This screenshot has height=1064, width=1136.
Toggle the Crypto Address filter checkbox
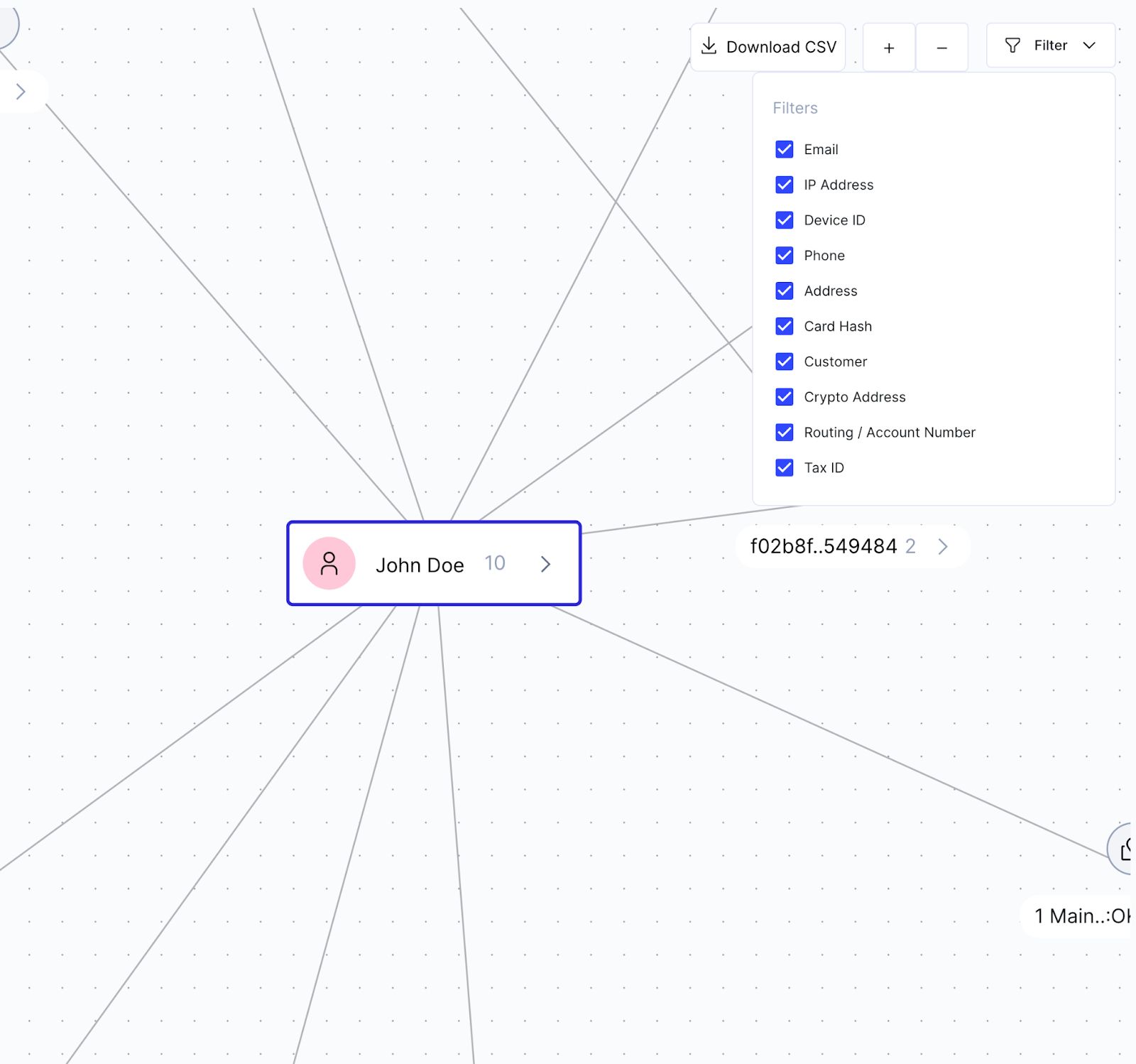tap(785, 396)
